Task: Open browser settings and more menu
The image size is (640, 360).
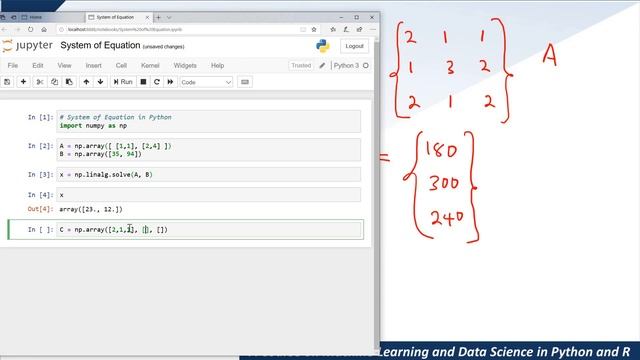Action: 372,29
